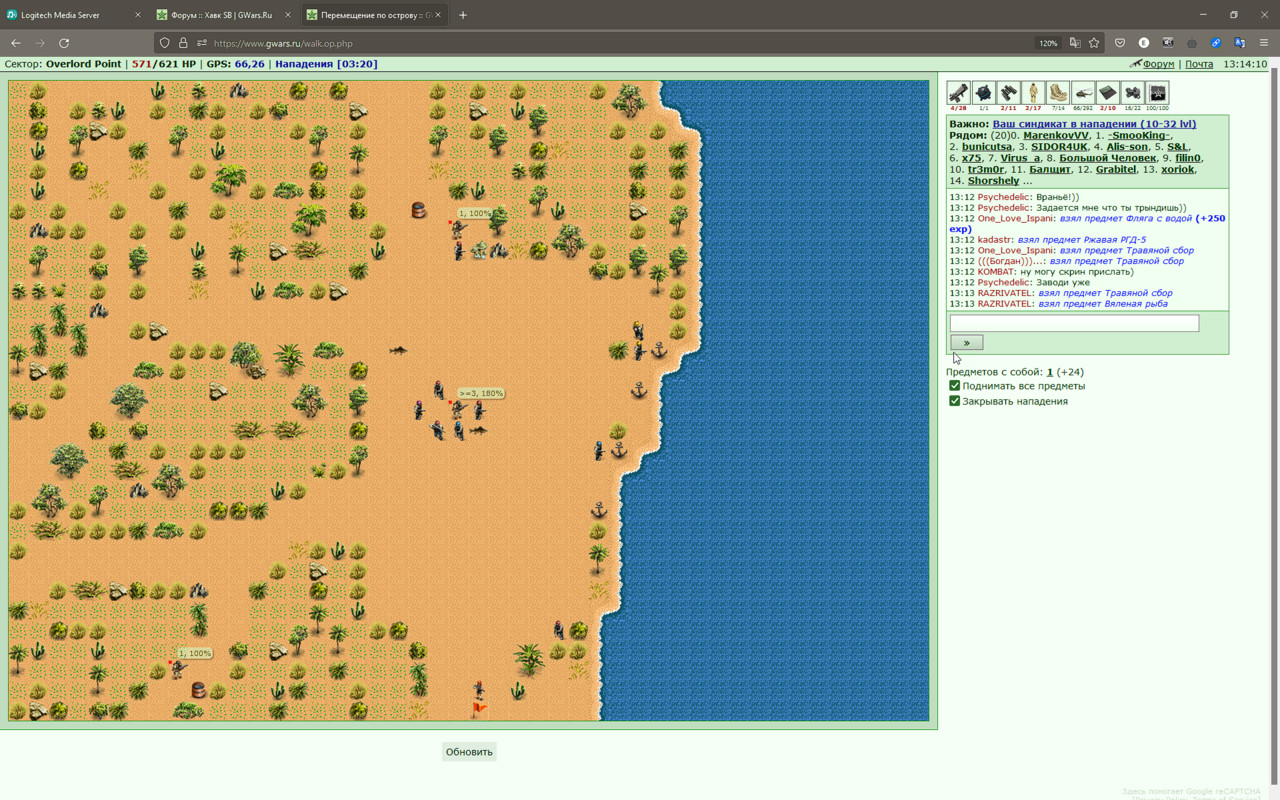The image size is (1280, 800).
Task: Open player 'Большой Человек' link
Action: pyautogui.click(x=1108, y=158)
